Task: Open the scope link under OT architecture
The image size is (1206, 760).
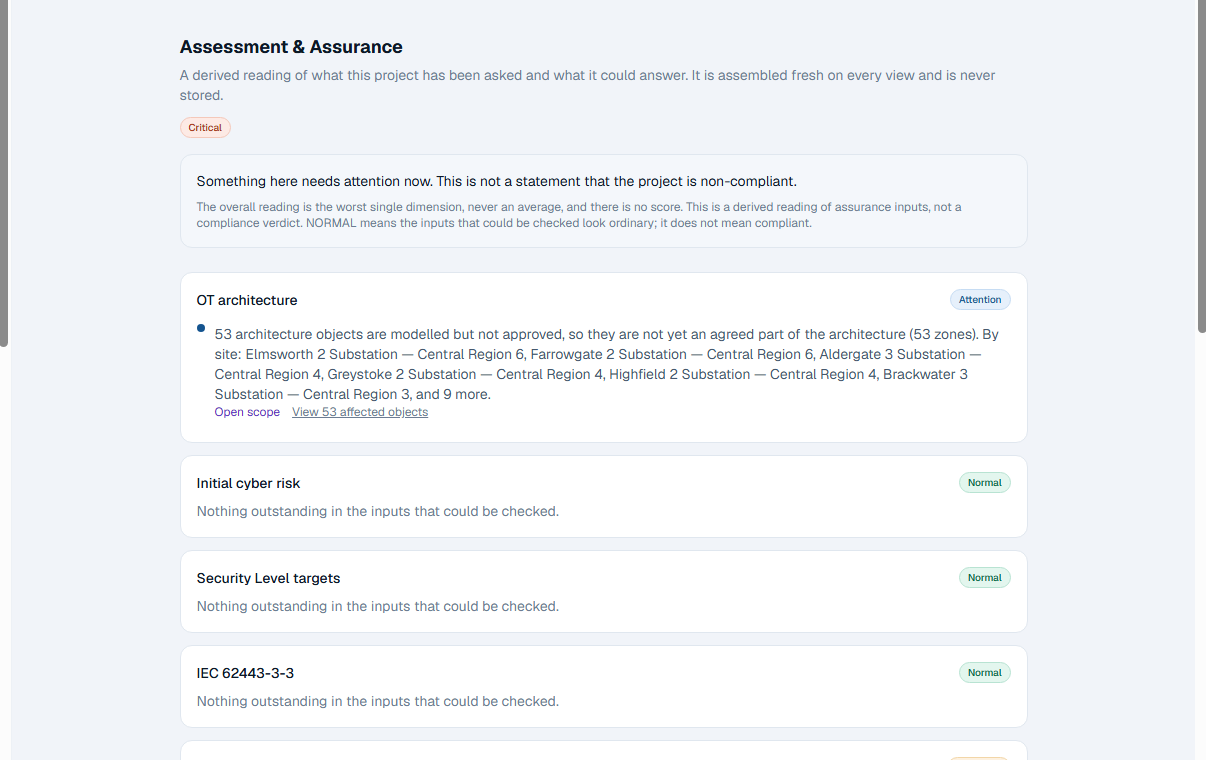Action: 247,412
